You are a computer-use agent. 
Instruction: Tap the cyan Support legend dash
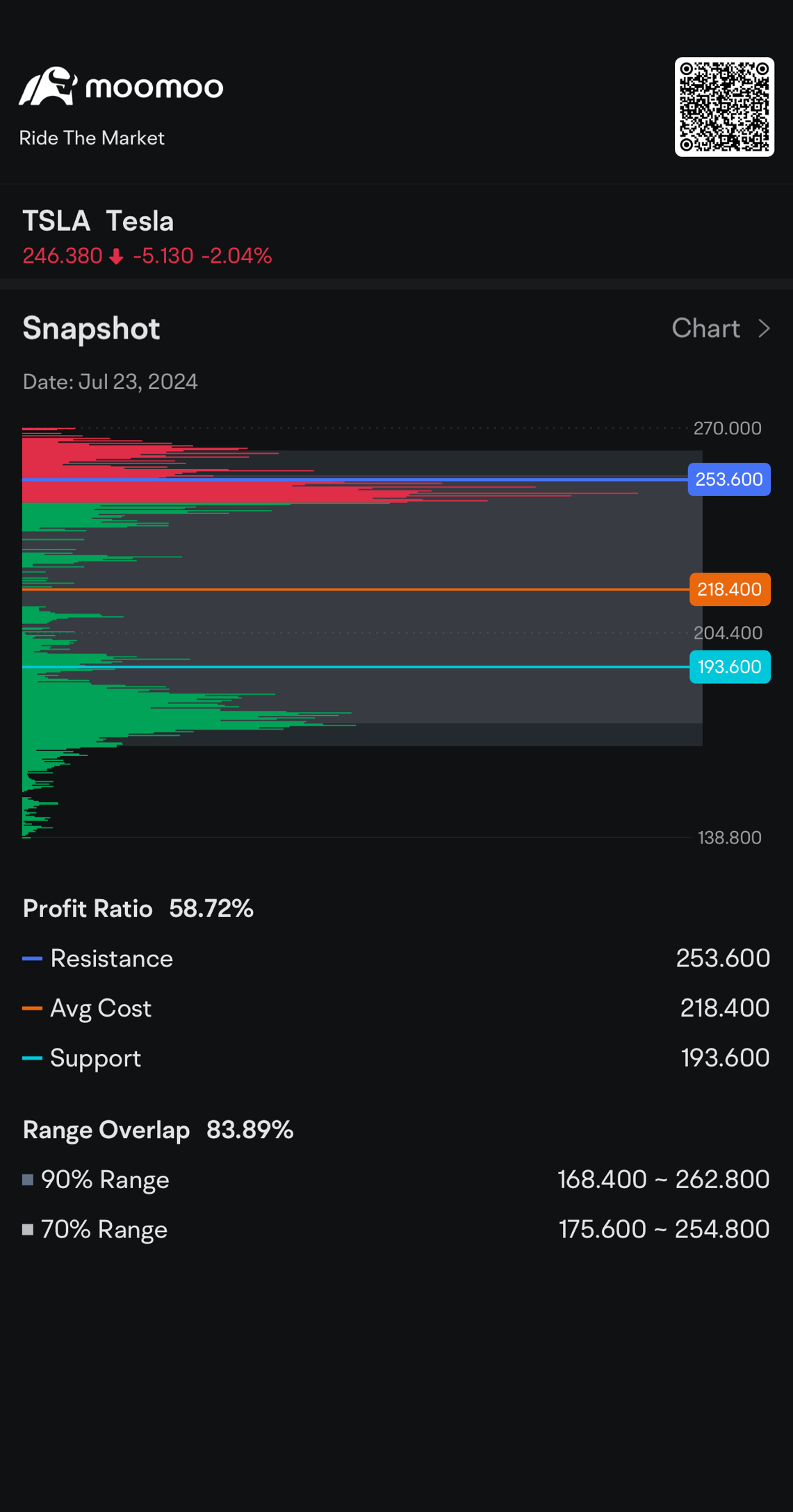[x=33, y=1058]
